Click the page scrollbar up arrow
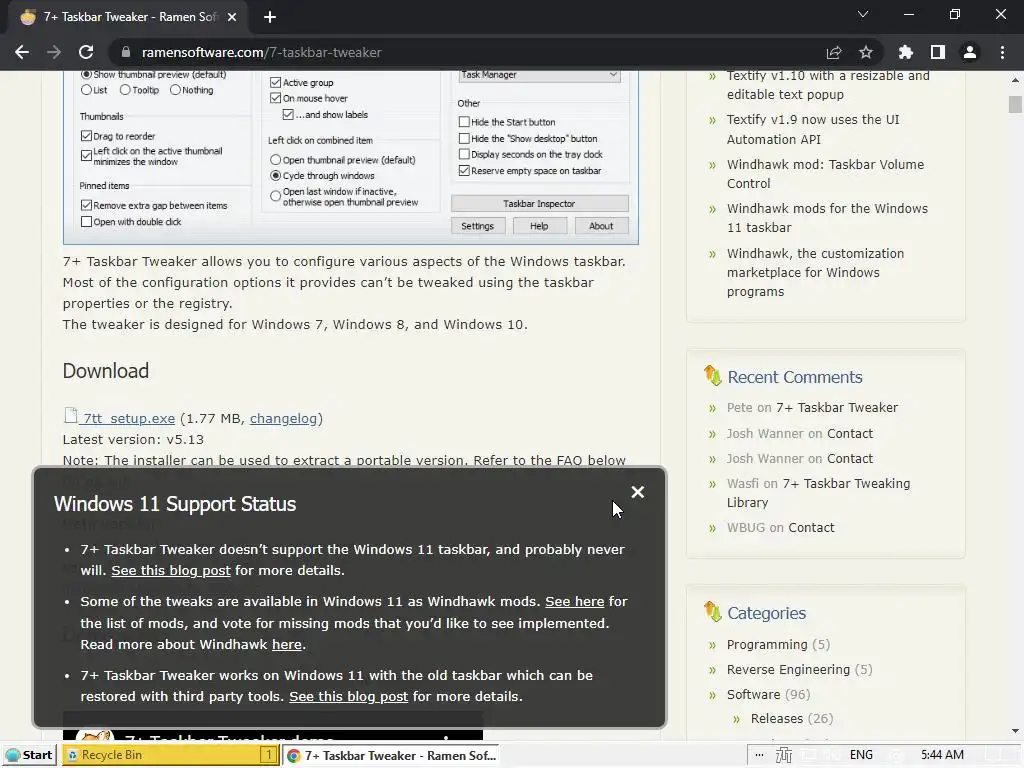Screen dimensions: 1024x768 pos(1015,80)
